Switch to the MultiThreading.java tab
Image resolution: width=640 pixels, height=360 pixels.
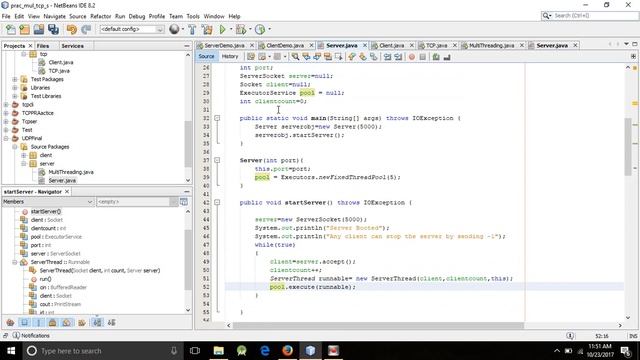(491, 45)
